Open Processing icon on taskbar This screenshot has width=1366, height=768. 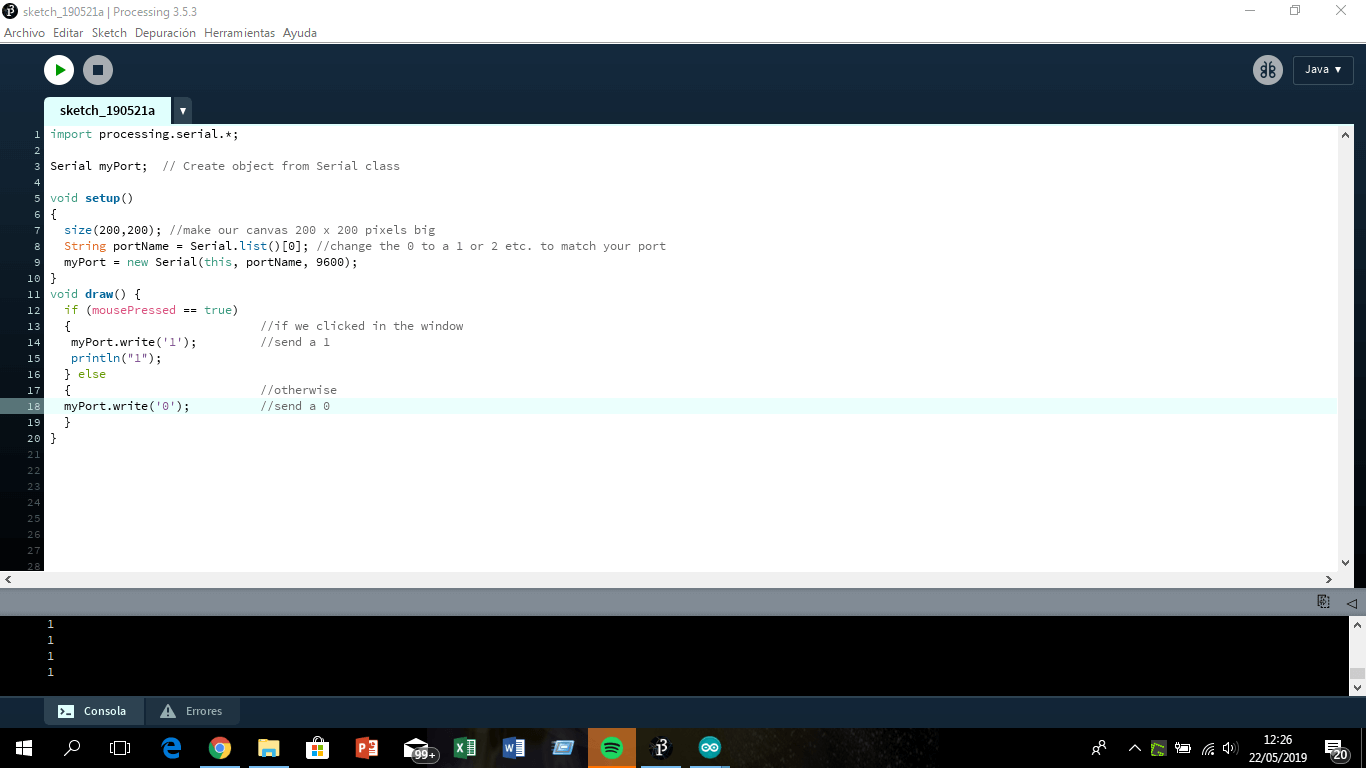click(x=661, y=748)
